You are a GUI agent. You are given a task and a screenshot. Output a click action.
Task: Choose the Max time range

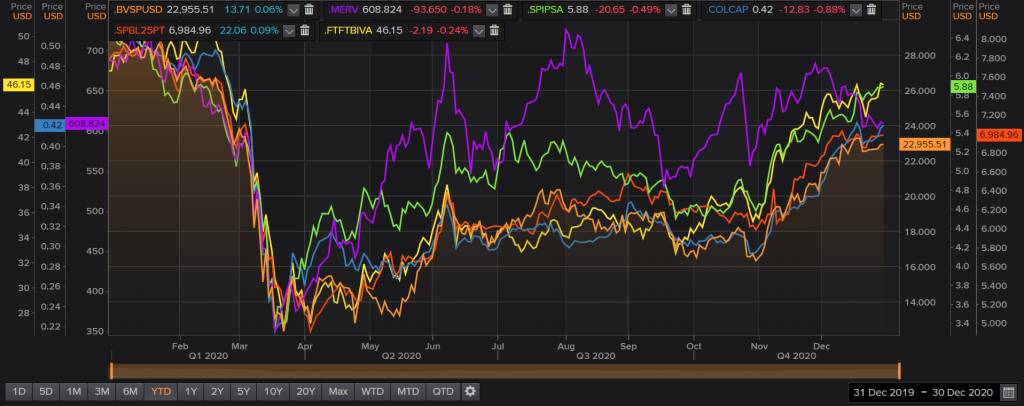[x=338, y=391]
